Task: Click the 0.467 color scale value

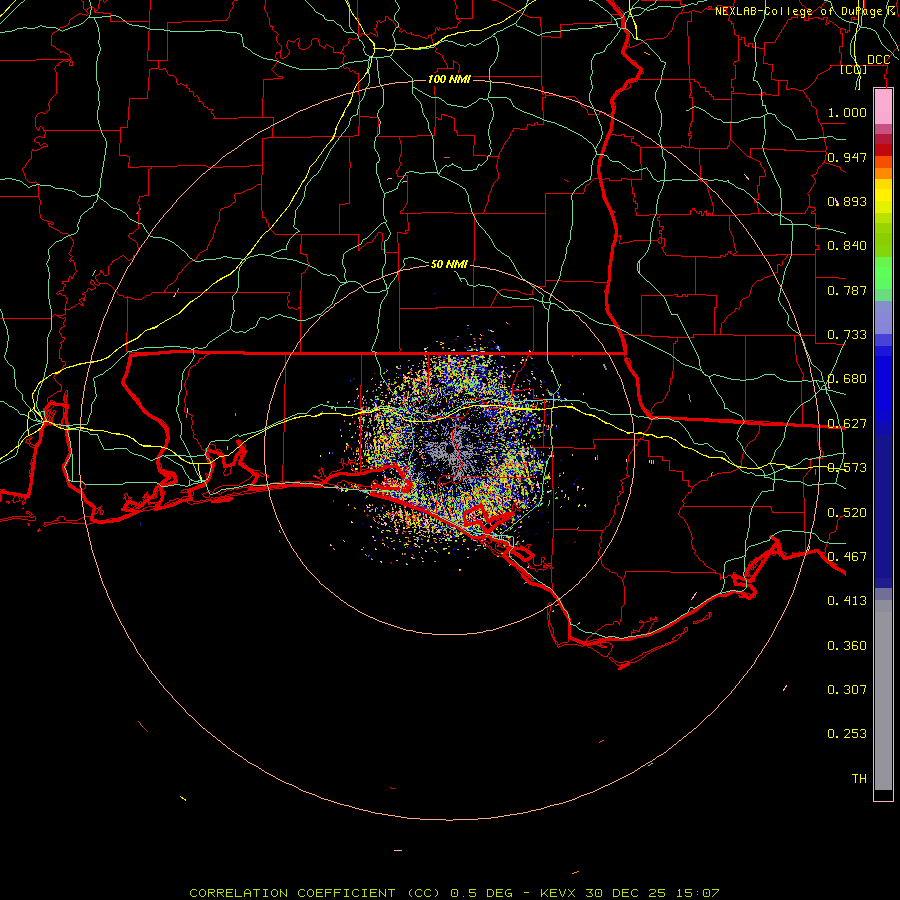Action: tap(847, 557)
